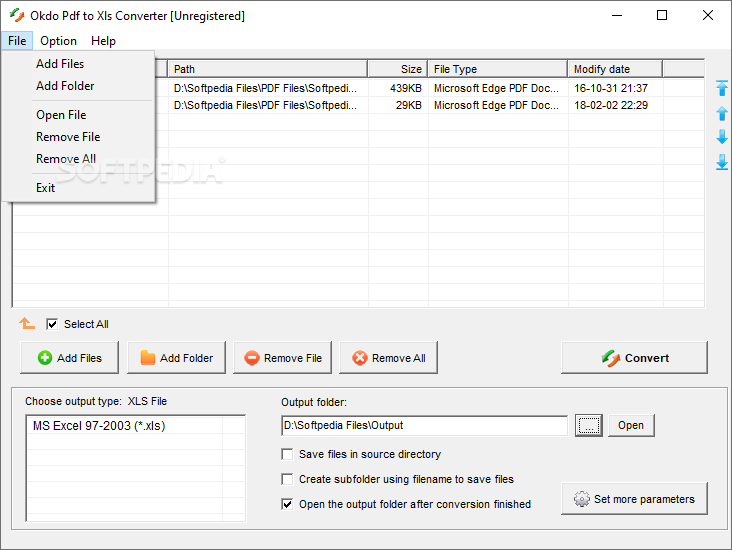Click the 18-02-02 22:29 date cell
This screenshot has height=550, width=732.
tap(611, 106)
